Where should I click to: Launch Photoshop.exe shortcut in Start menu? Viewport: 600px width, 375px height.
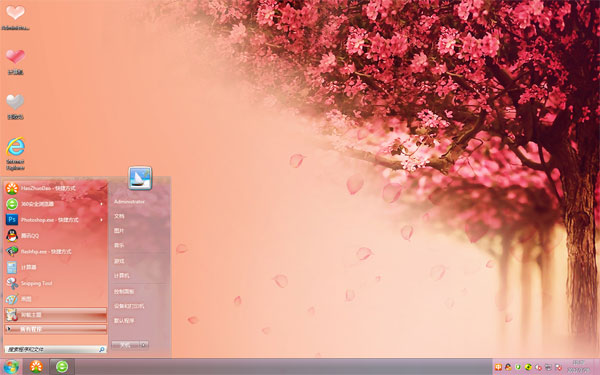55,220
